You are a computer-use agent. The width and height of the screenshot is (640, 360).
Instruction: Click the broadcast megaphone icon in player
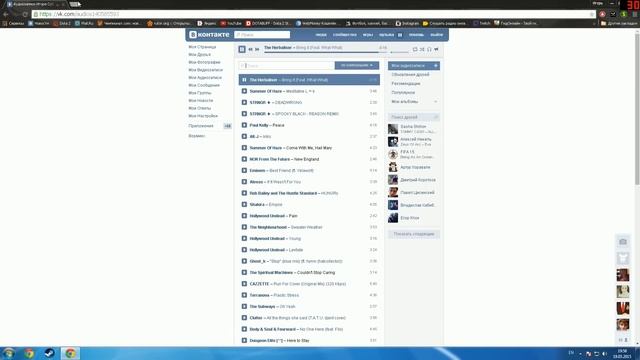(x=436, y=49)
